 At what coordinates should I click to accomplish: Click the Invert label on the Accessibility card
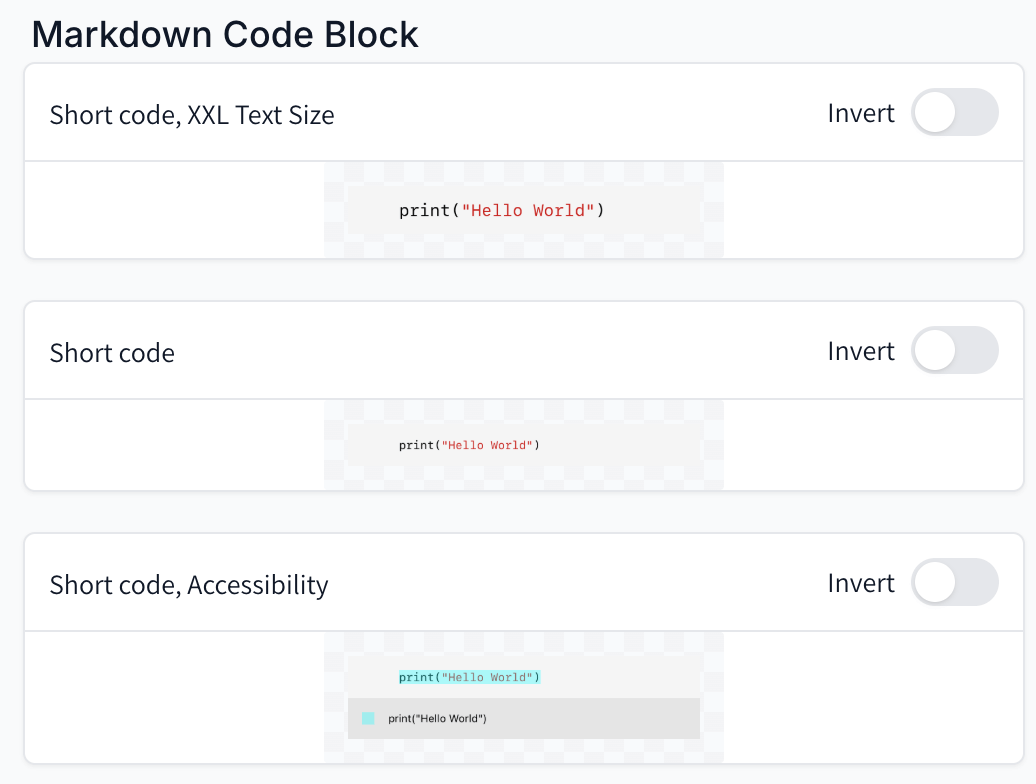coord(861,583)
